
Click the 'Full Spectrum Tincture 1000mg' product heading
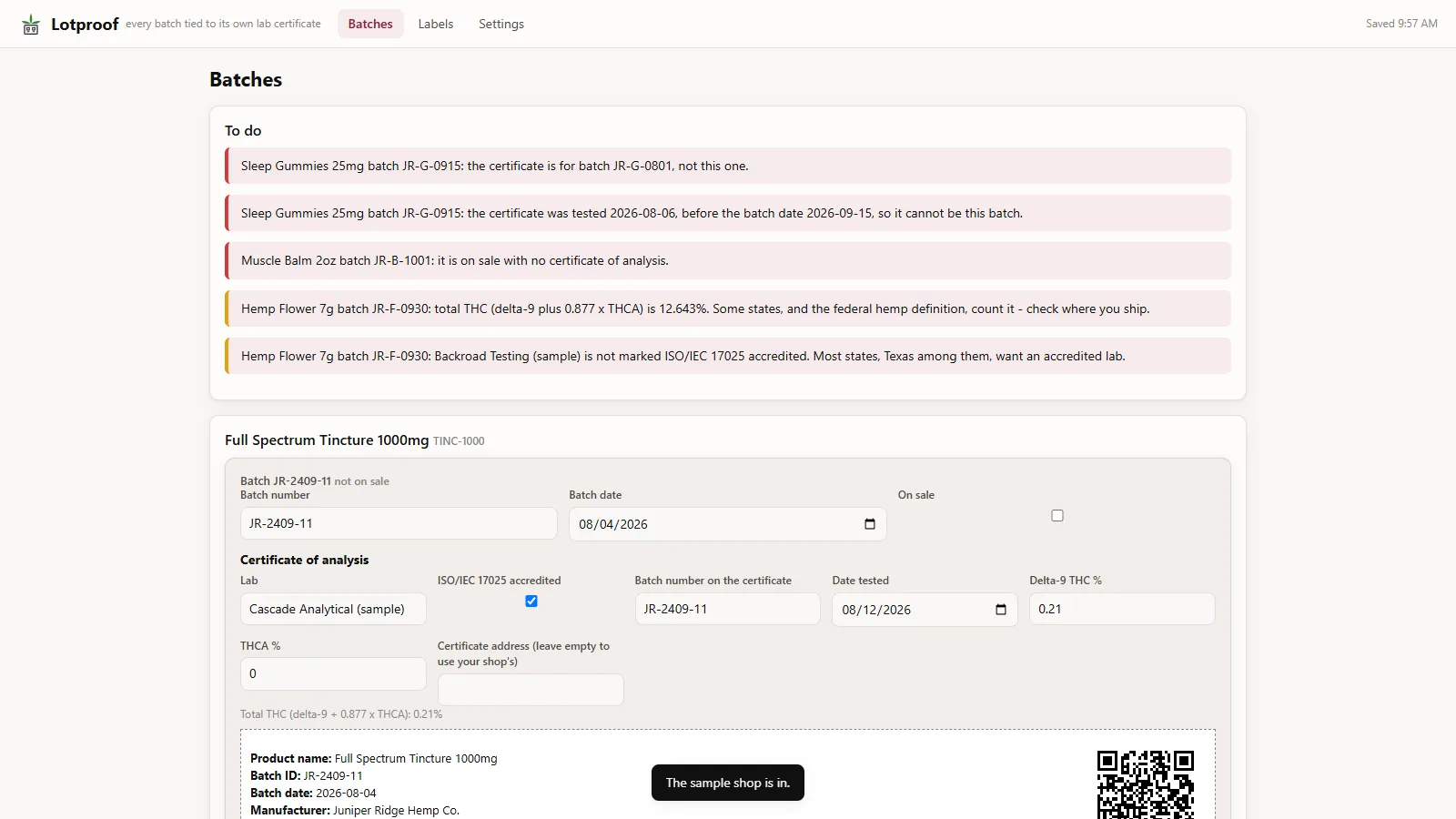pos(327,440)
